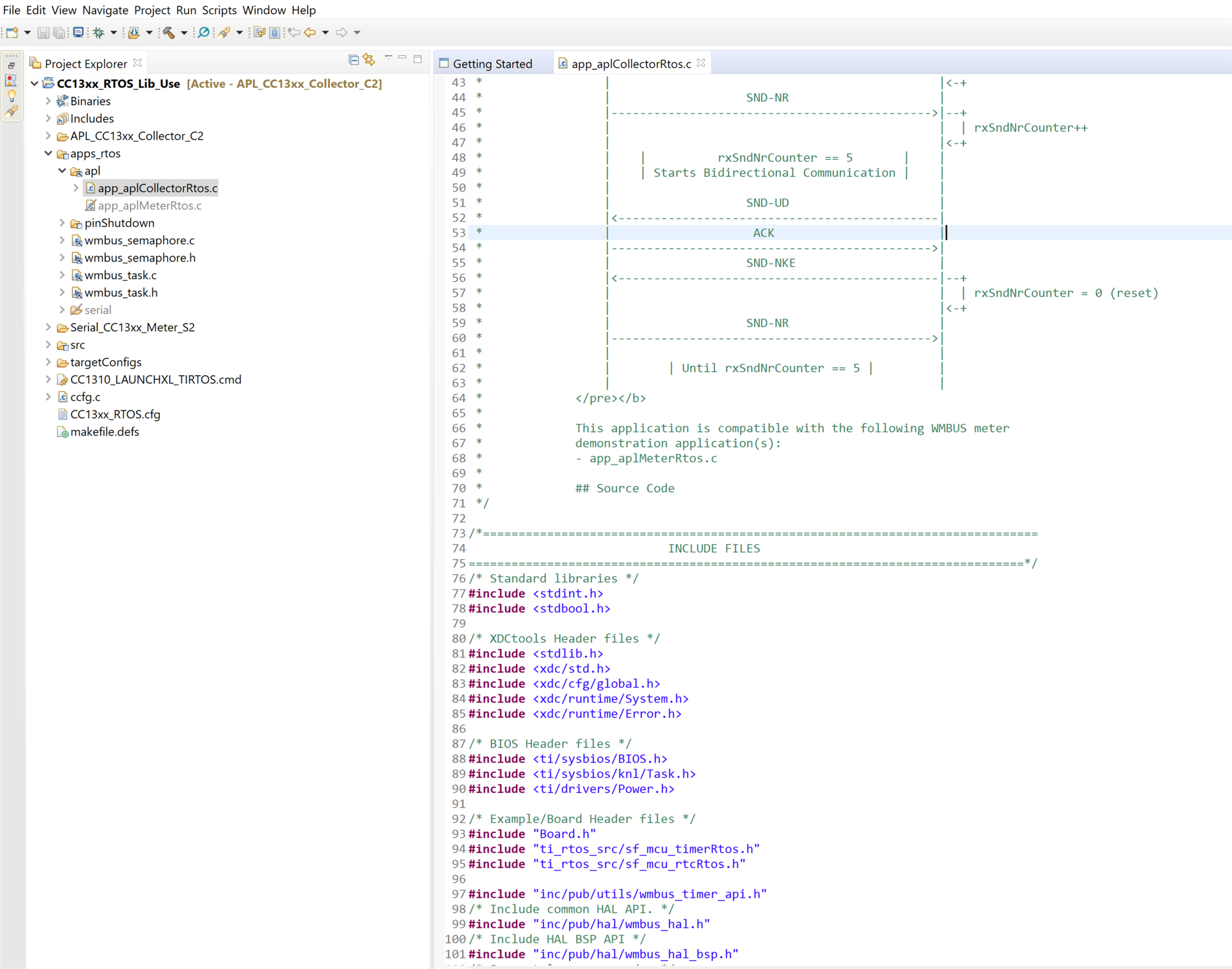
Task: Open the Build configuration dropdown arrow
Action: [184, 33]
